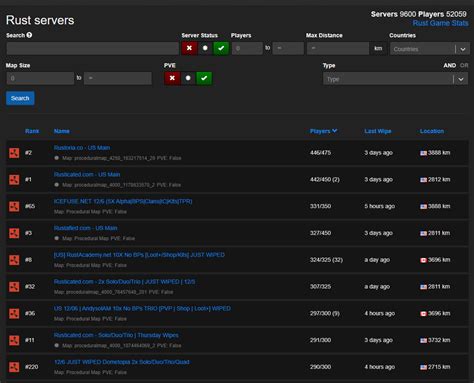Open the Type dropdown arrow
The height and width of the screenshot is (383, 474).
461,79
